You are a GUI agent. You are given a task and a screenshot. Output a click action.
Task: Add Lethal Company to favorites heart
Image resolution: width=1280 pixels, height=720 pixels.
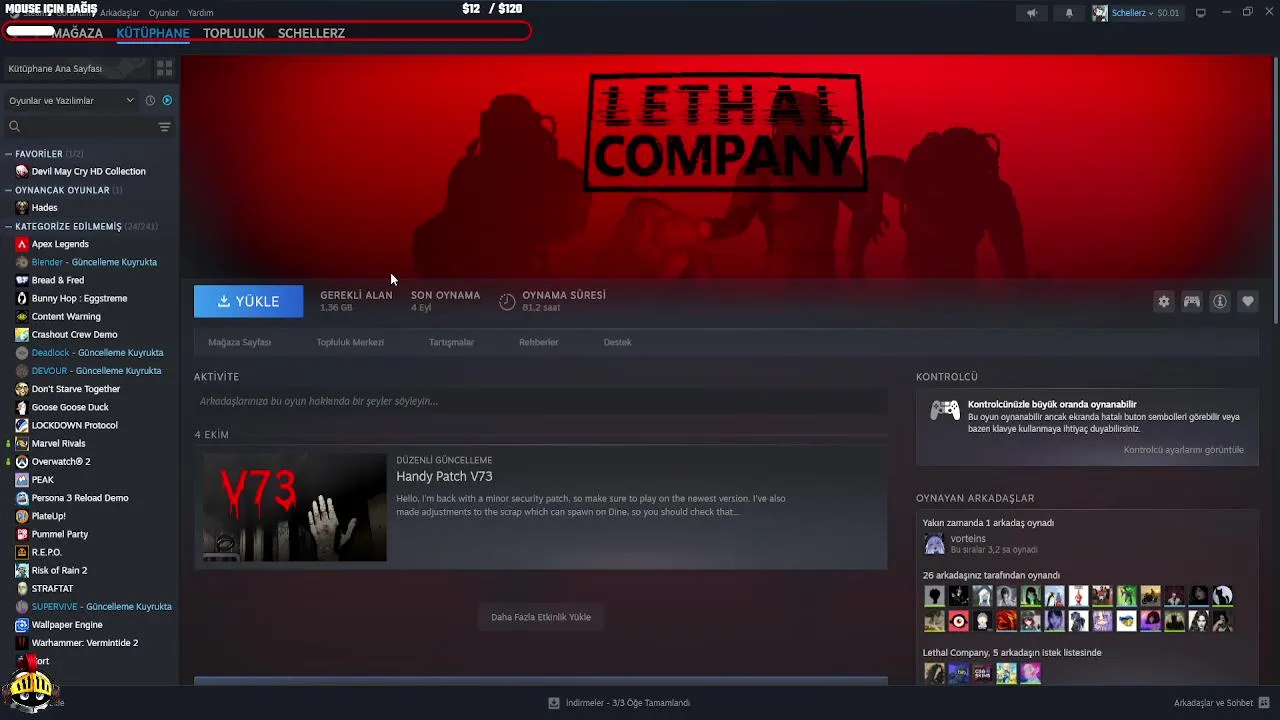click(x=1247, y=301)
